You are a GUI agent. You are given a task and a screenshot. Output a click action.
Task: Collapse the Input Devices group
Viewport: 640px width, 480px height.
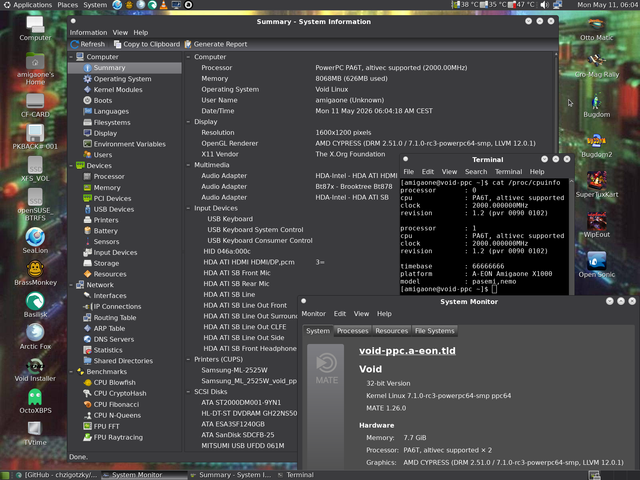point(189,208)
